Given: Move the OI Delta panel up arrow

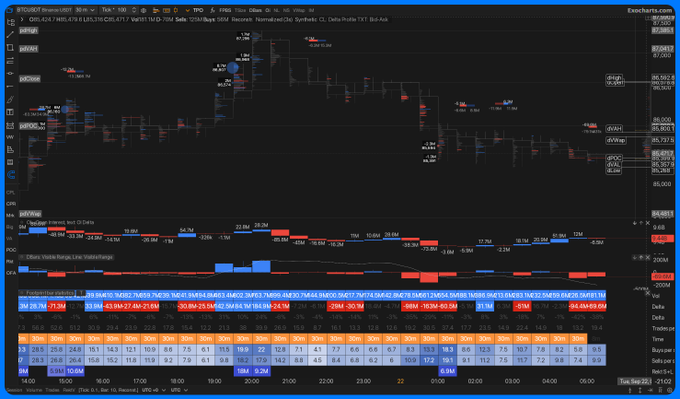Looking at the screenshot, I should click(x=641, y=223).
